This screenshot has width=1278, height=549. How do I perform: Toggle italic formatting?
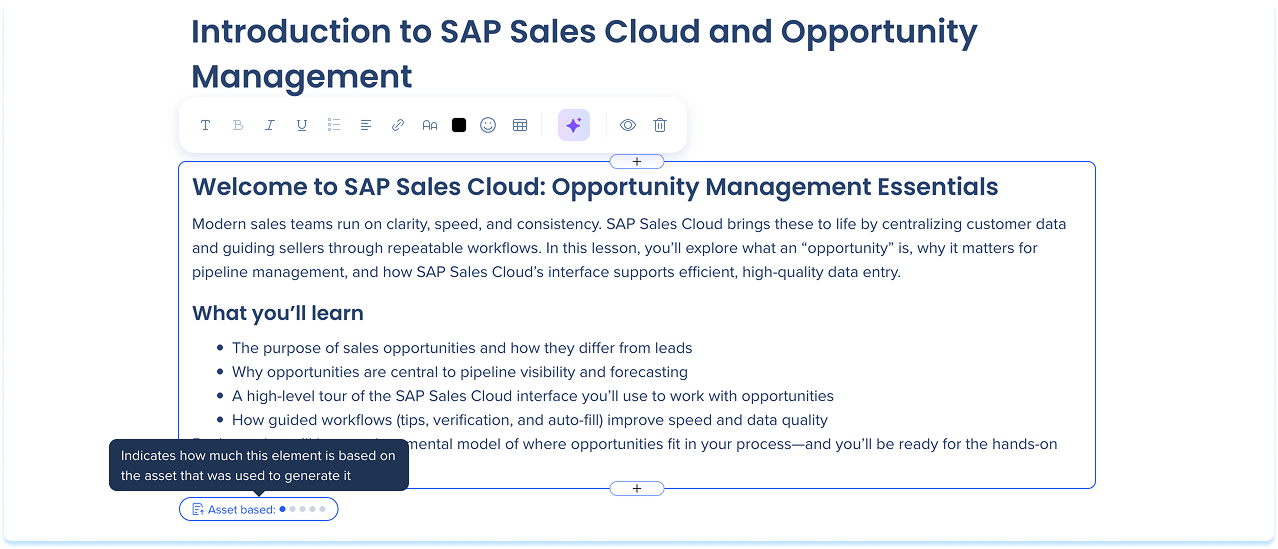coord(270,125)
